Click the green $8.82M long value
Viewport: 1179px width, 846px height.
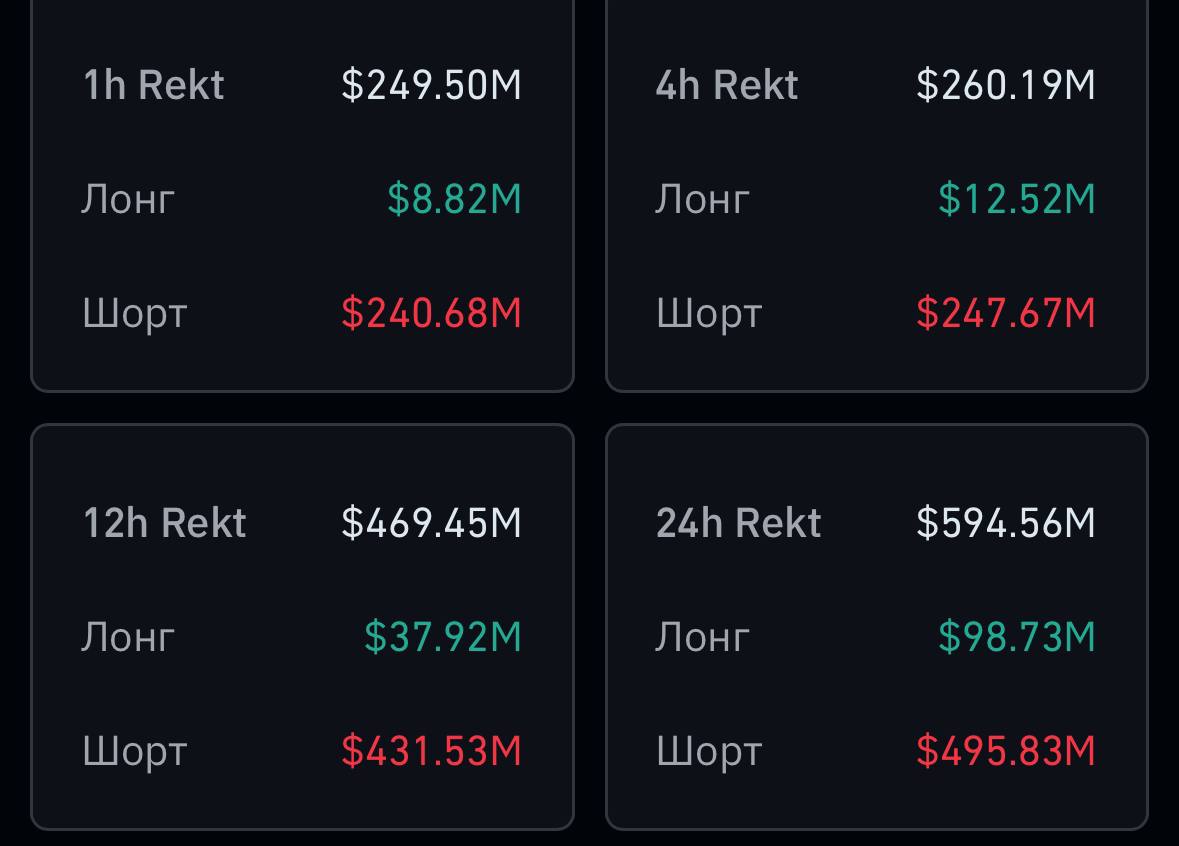[x=454, y=199]
